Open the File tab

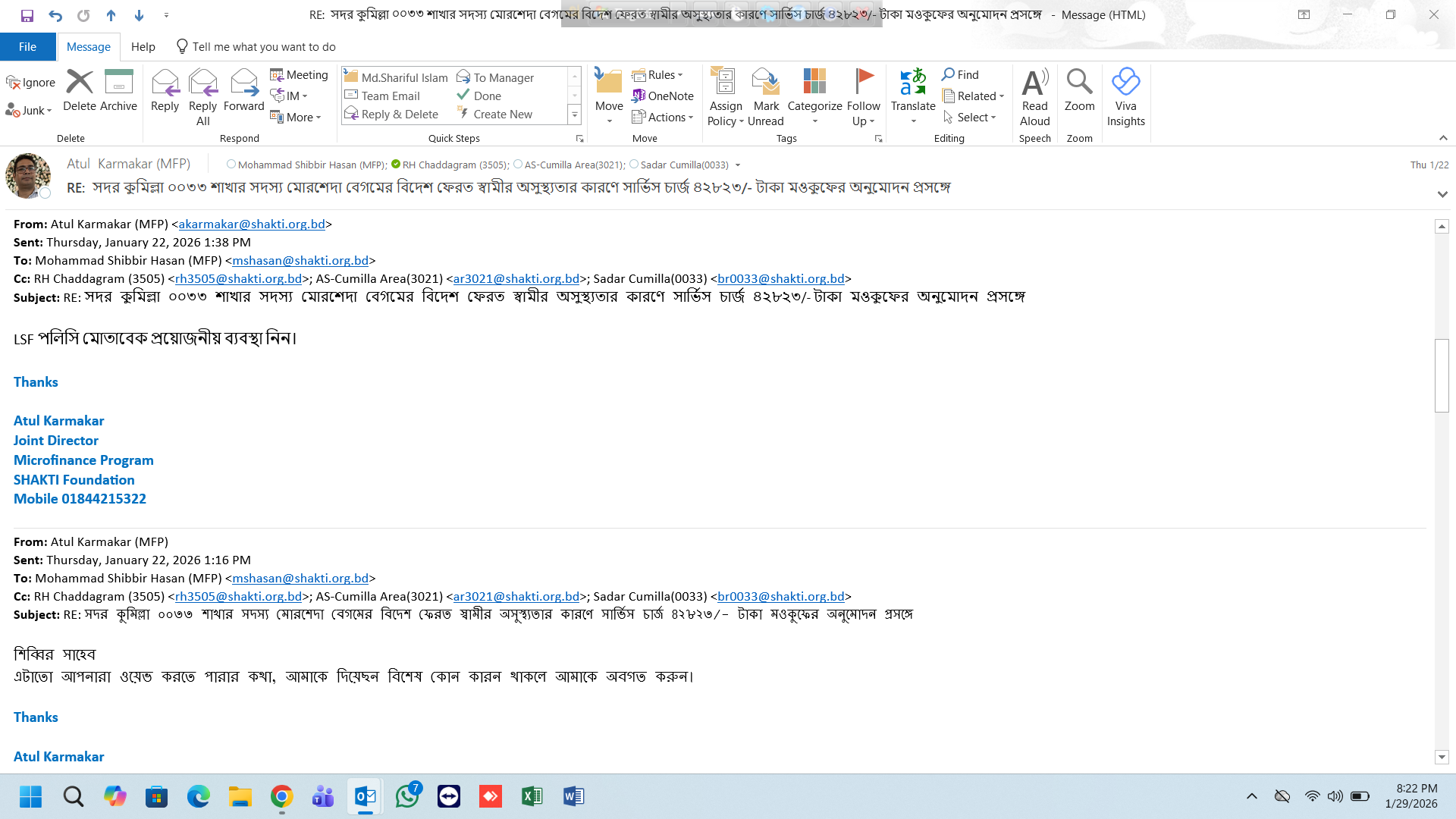tap(27, 47)
